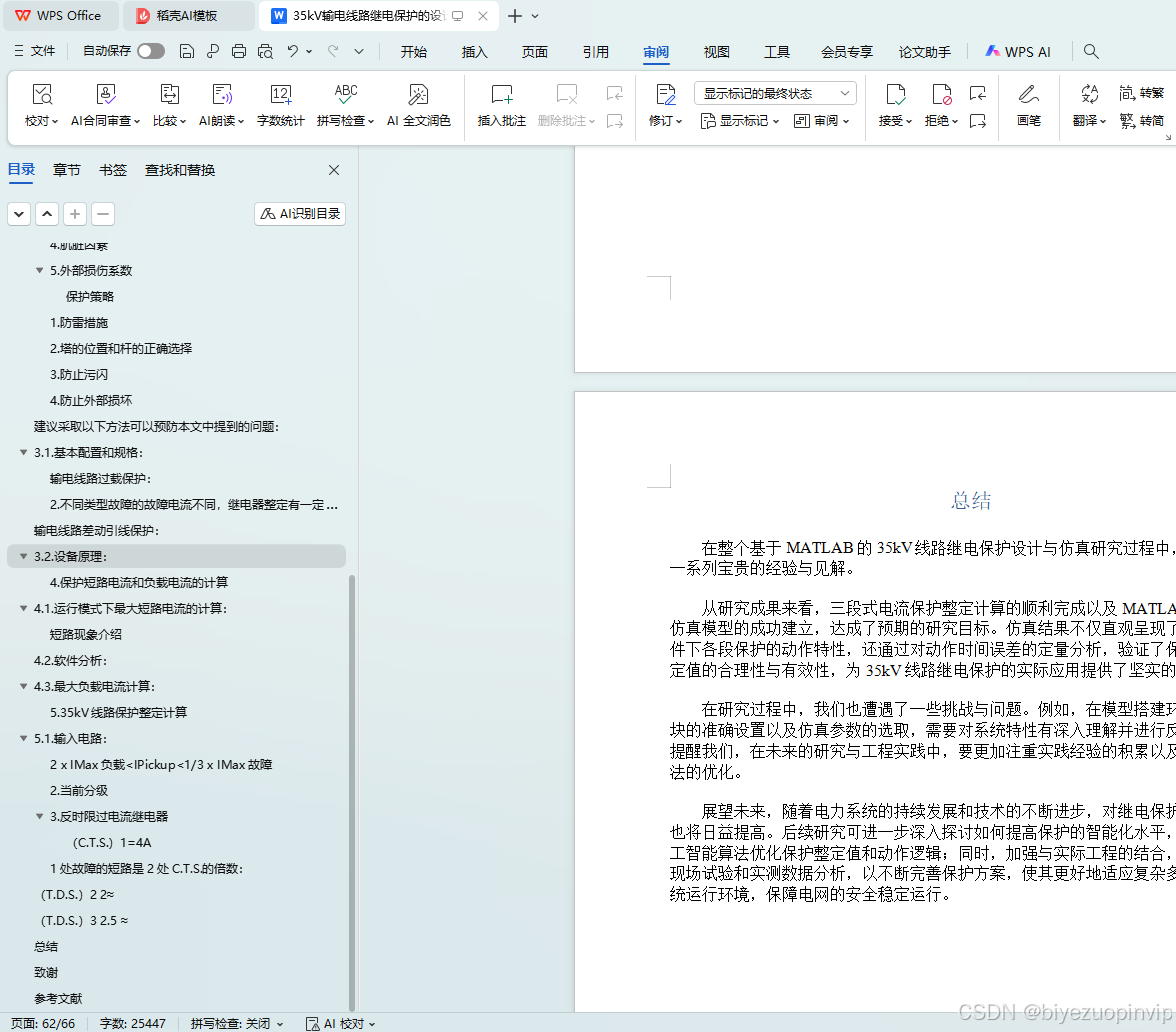Collapse the 4.3.最大负载电流计算 node
This screenshot has width=1176, height=1032.
pos(23,686)
